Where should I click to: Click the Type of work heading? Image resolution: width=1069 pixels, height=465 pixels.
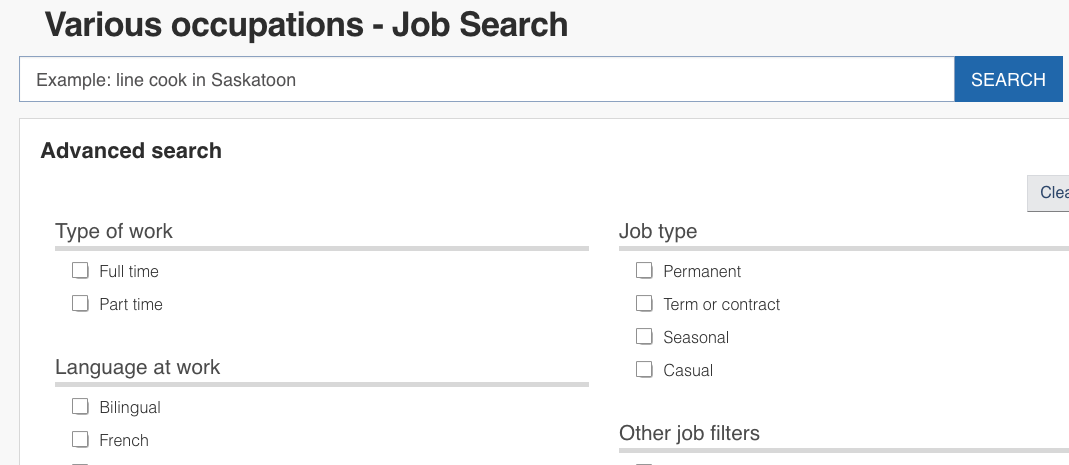click(114, 231)
